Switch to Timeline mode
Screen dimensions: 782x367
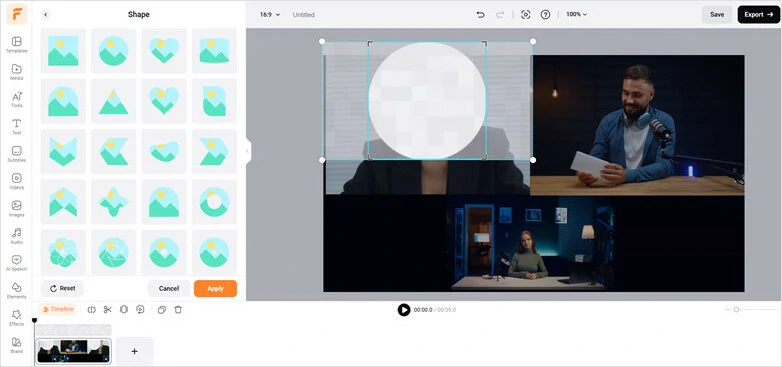tap(57, 309)
